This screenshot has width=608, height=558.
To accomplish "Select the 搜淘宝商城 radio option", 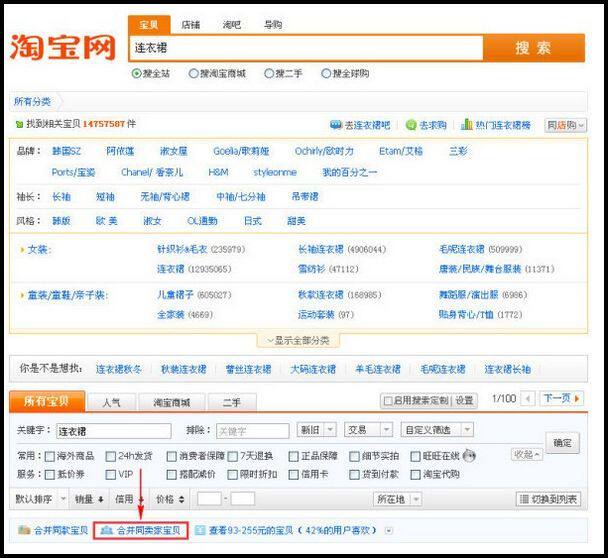I will coord(193,73).
